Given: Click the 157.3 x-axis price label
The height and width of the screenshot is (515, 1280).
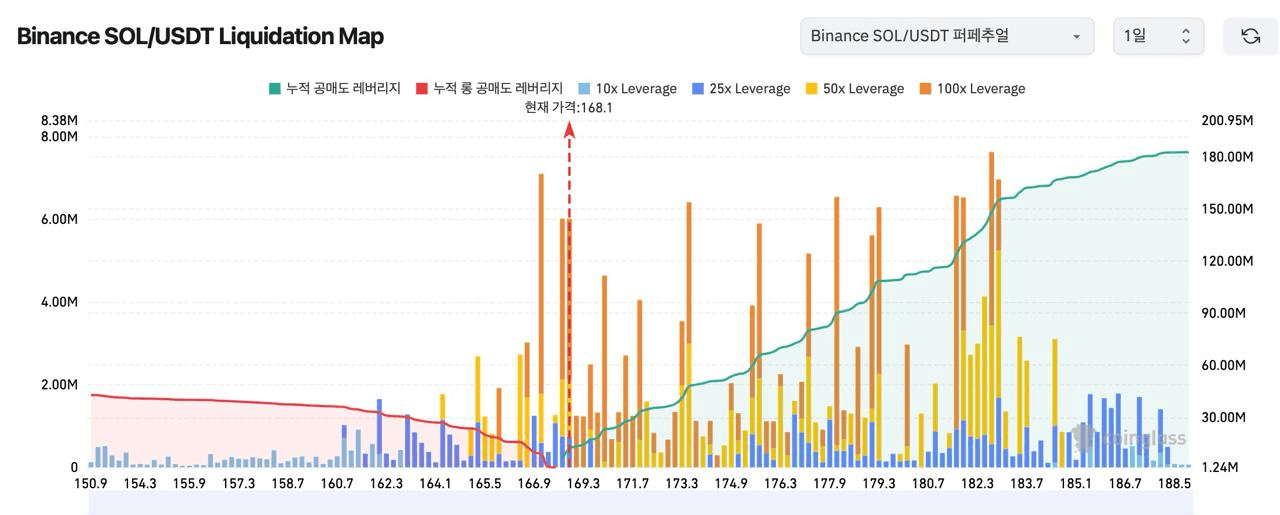Looking at the screenshot, I should tap(238, 483).
